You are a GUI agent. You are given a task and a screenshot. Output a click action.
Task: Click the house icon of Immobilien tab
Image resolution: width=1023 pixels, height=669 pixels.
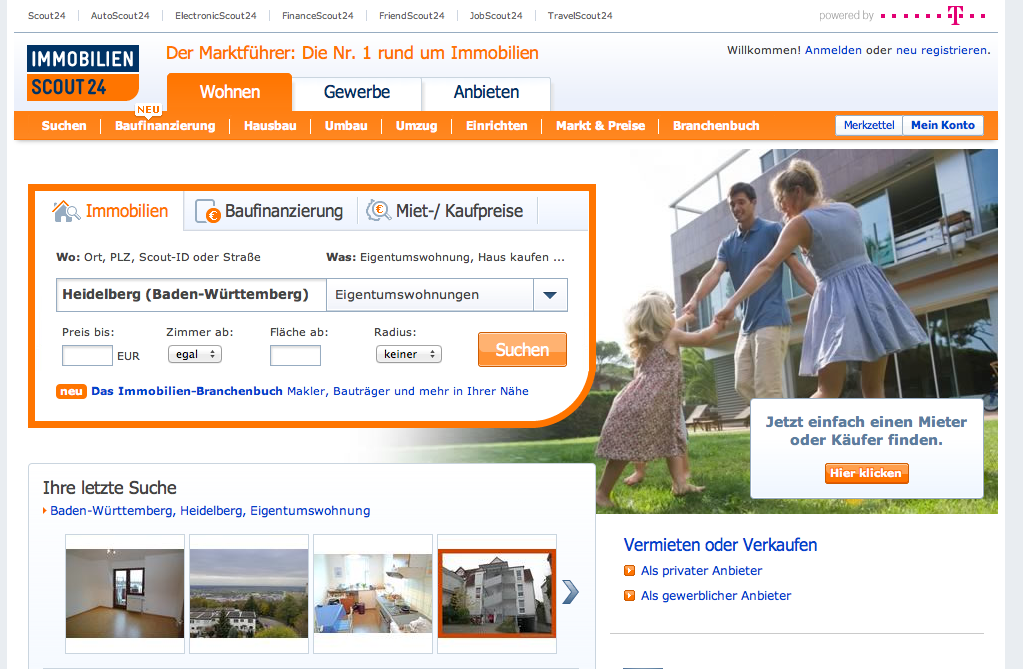click(66, 211)
